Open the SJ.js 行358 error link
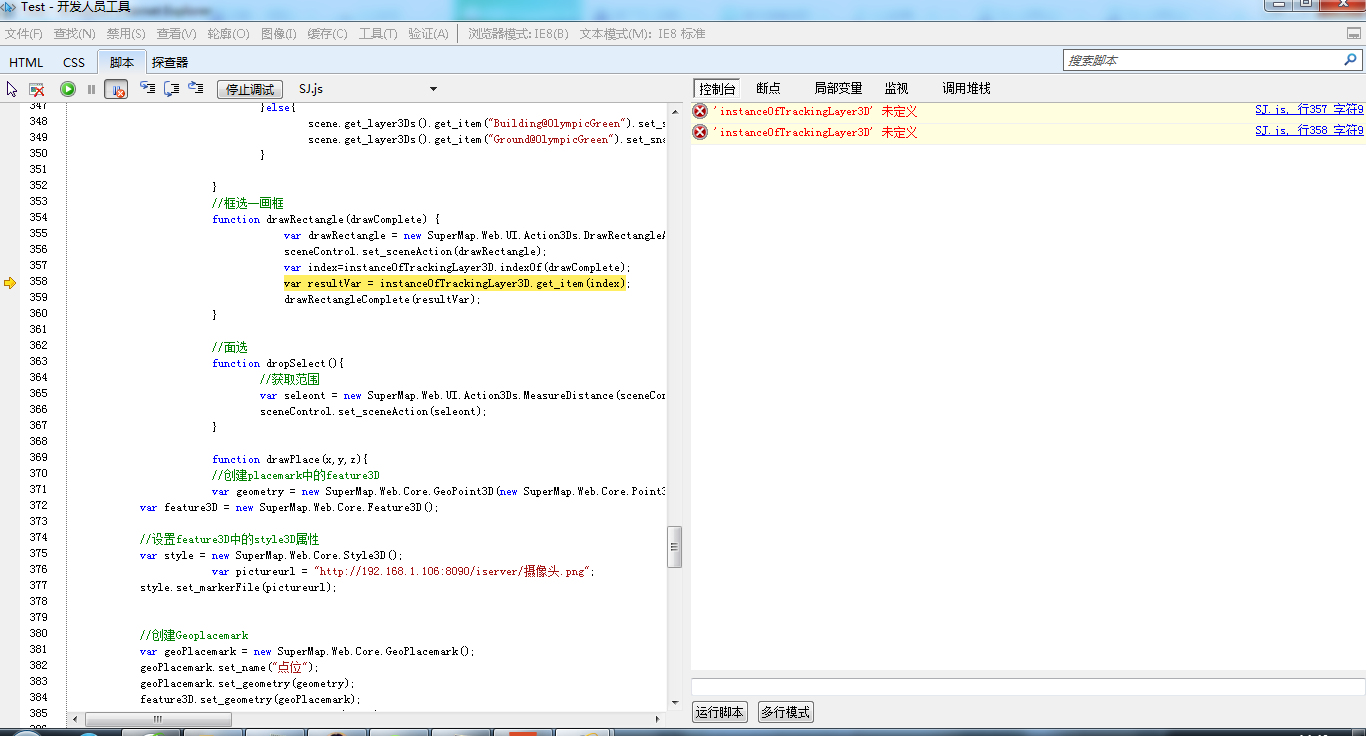 point(1309,131)
